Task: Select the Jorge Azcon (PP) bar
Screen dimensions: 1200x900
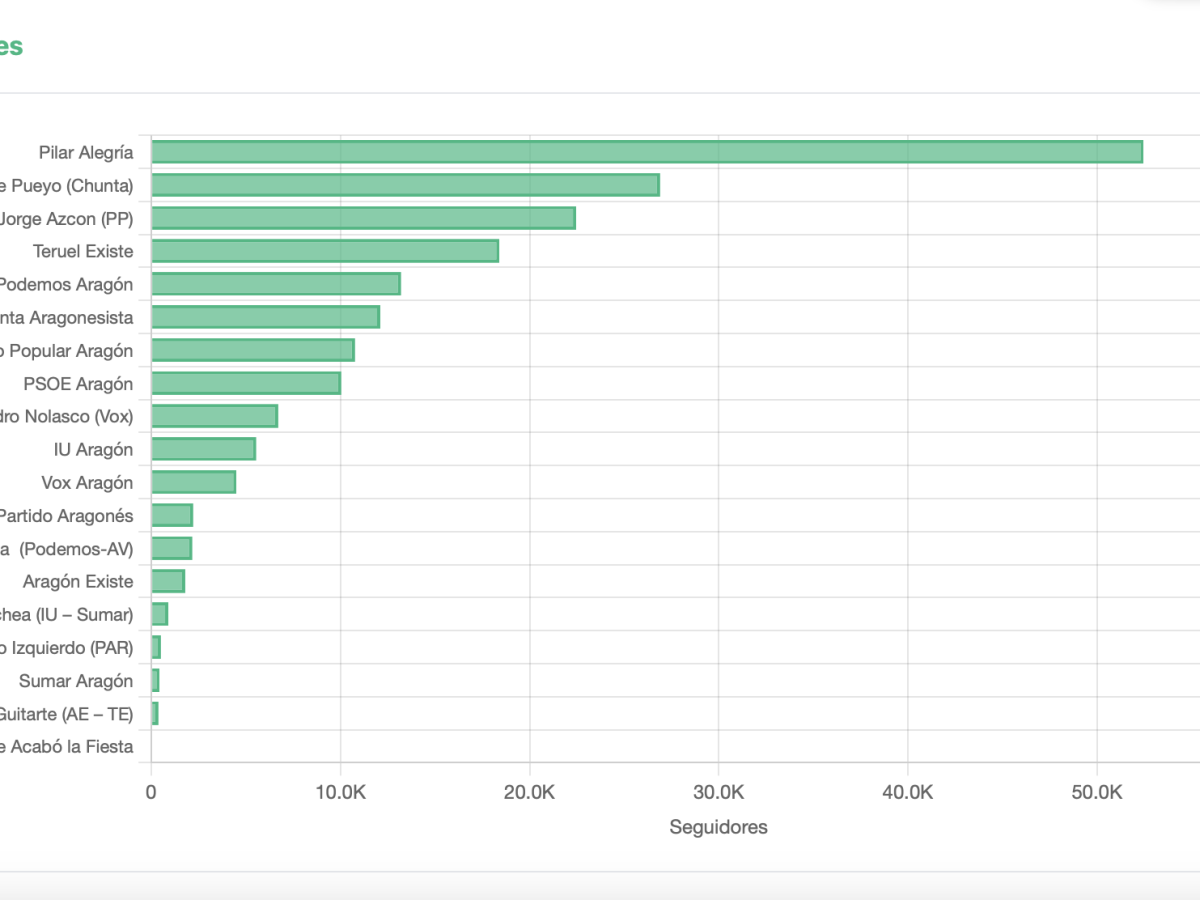Action: click(x=360, y=218)
